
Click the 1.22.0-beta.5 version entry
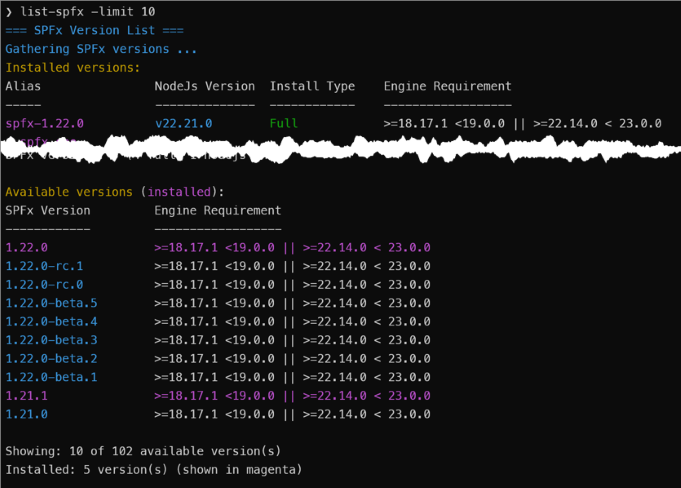[x=51, y=303]
